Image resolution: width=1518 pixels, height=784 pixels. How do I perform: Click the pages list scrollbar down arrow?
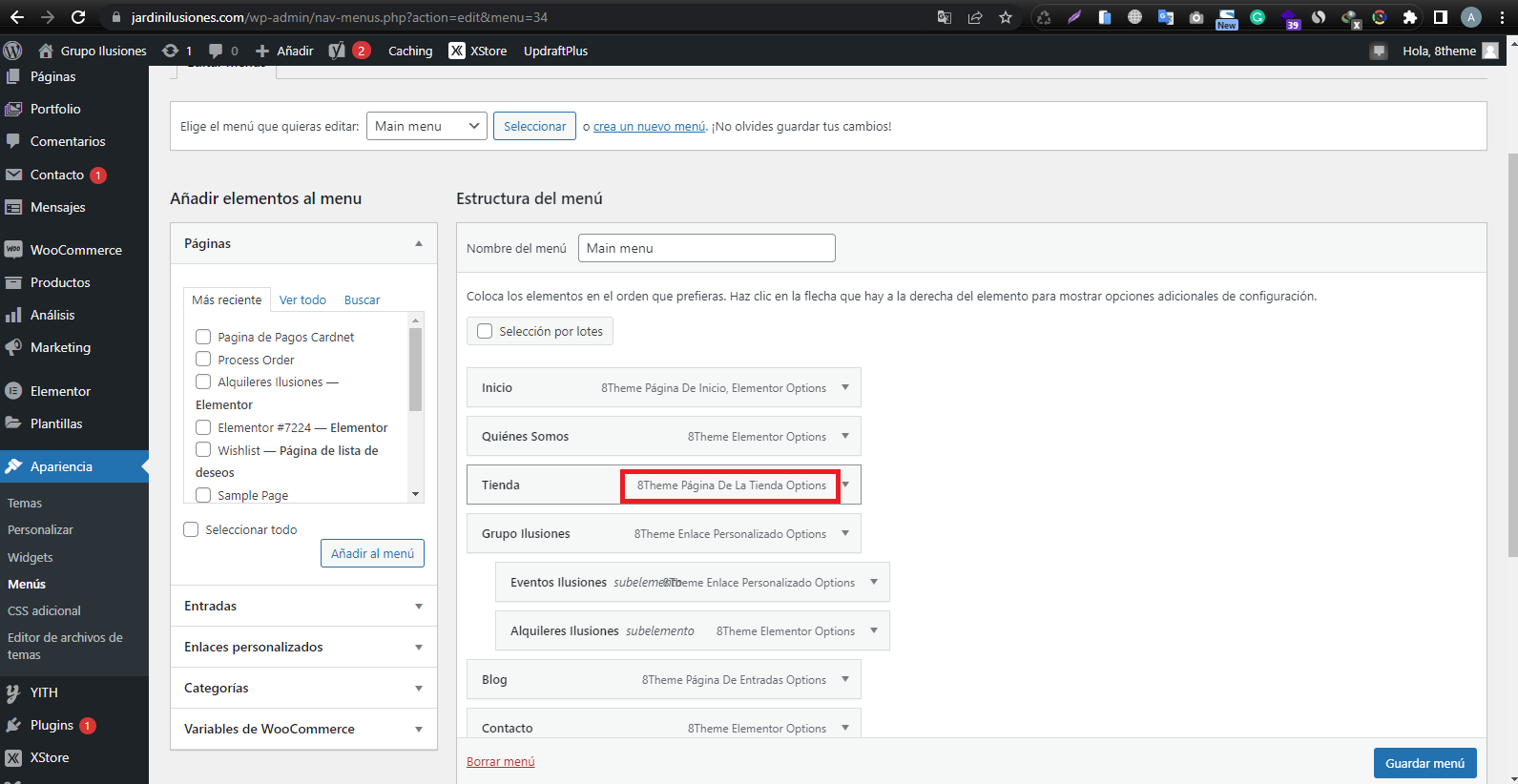click(x=415, y=494)
